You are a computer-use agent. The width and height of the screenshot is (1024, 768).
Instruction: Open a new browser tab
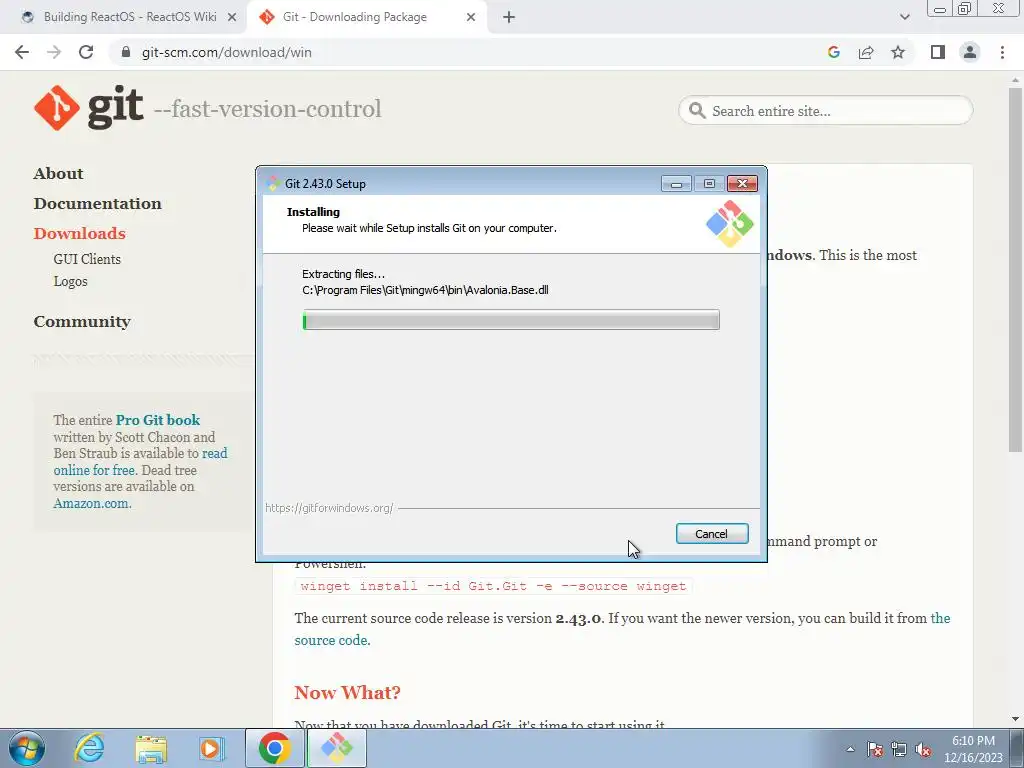509,17
